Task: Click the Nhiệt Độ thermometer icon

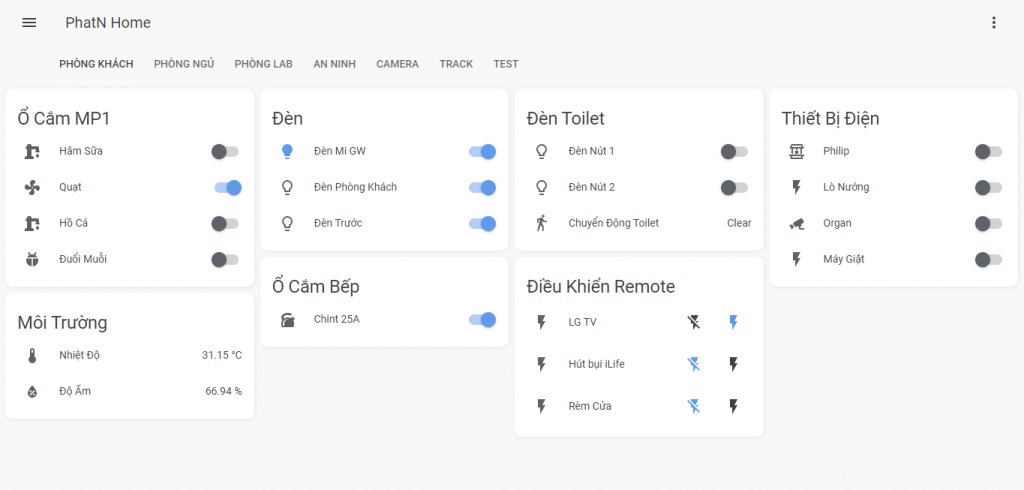Action: point(32,355)
